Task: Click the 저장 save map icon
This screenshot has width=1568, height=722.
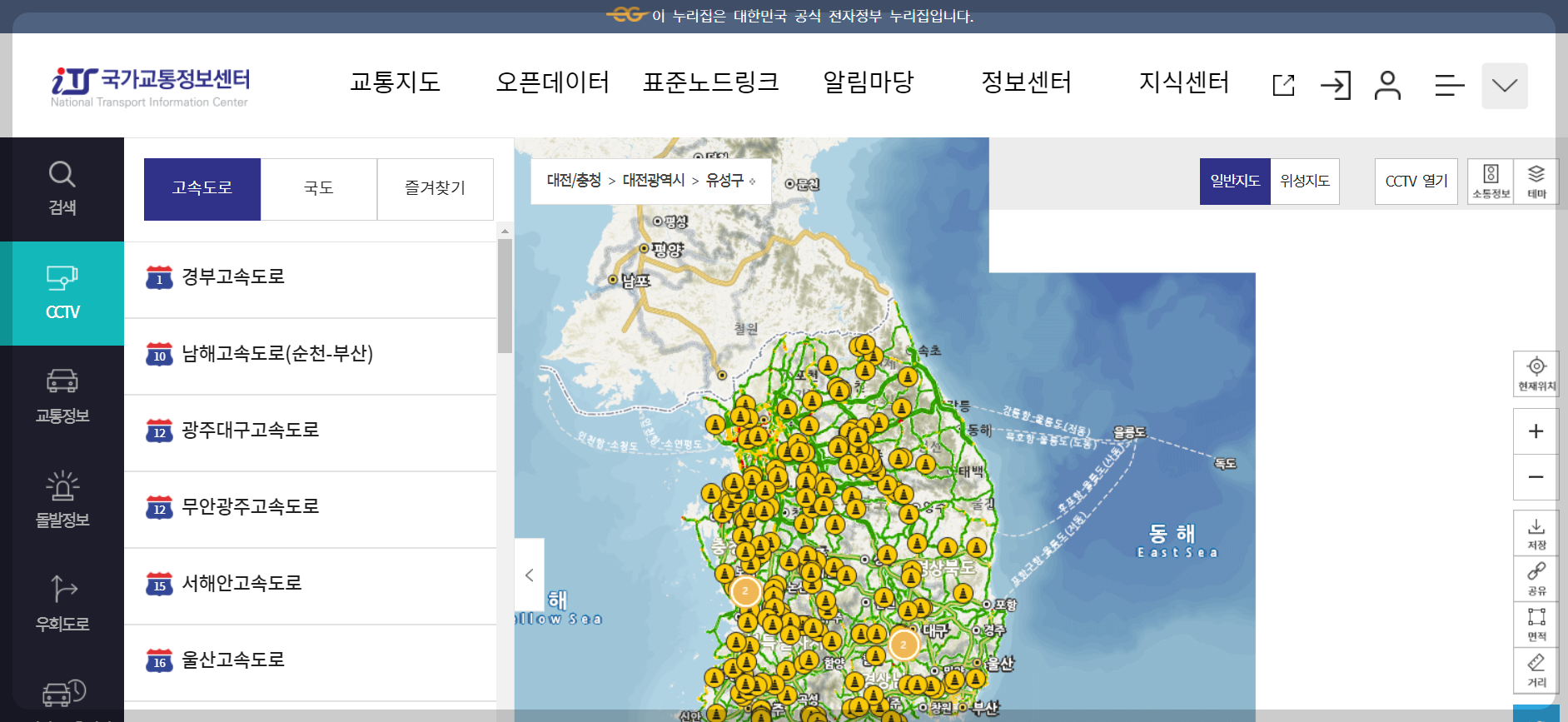Action: 1536,533
